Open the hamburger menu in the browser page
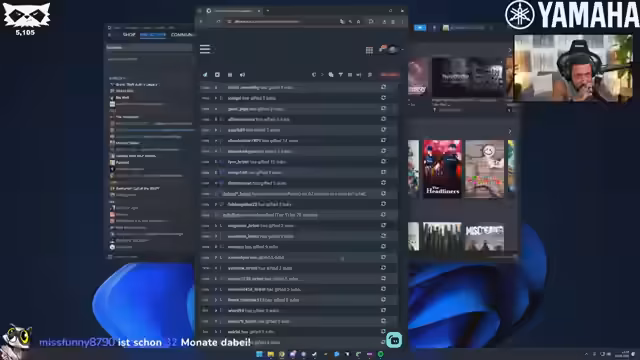The width and height of the screenshot is (640, 360). click(205, 49)
